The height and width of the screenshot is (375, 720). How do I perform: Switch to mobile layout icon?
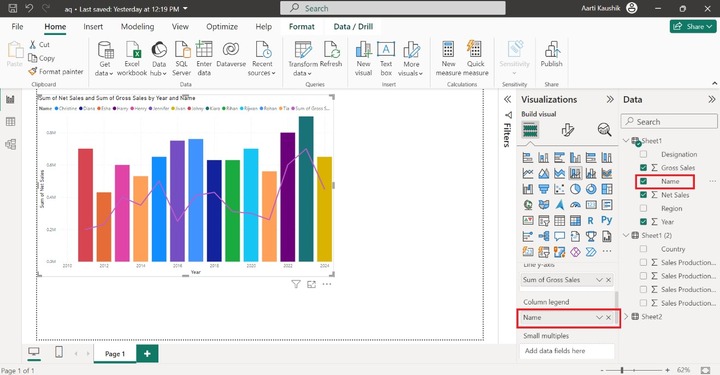(x=59, y=352)
